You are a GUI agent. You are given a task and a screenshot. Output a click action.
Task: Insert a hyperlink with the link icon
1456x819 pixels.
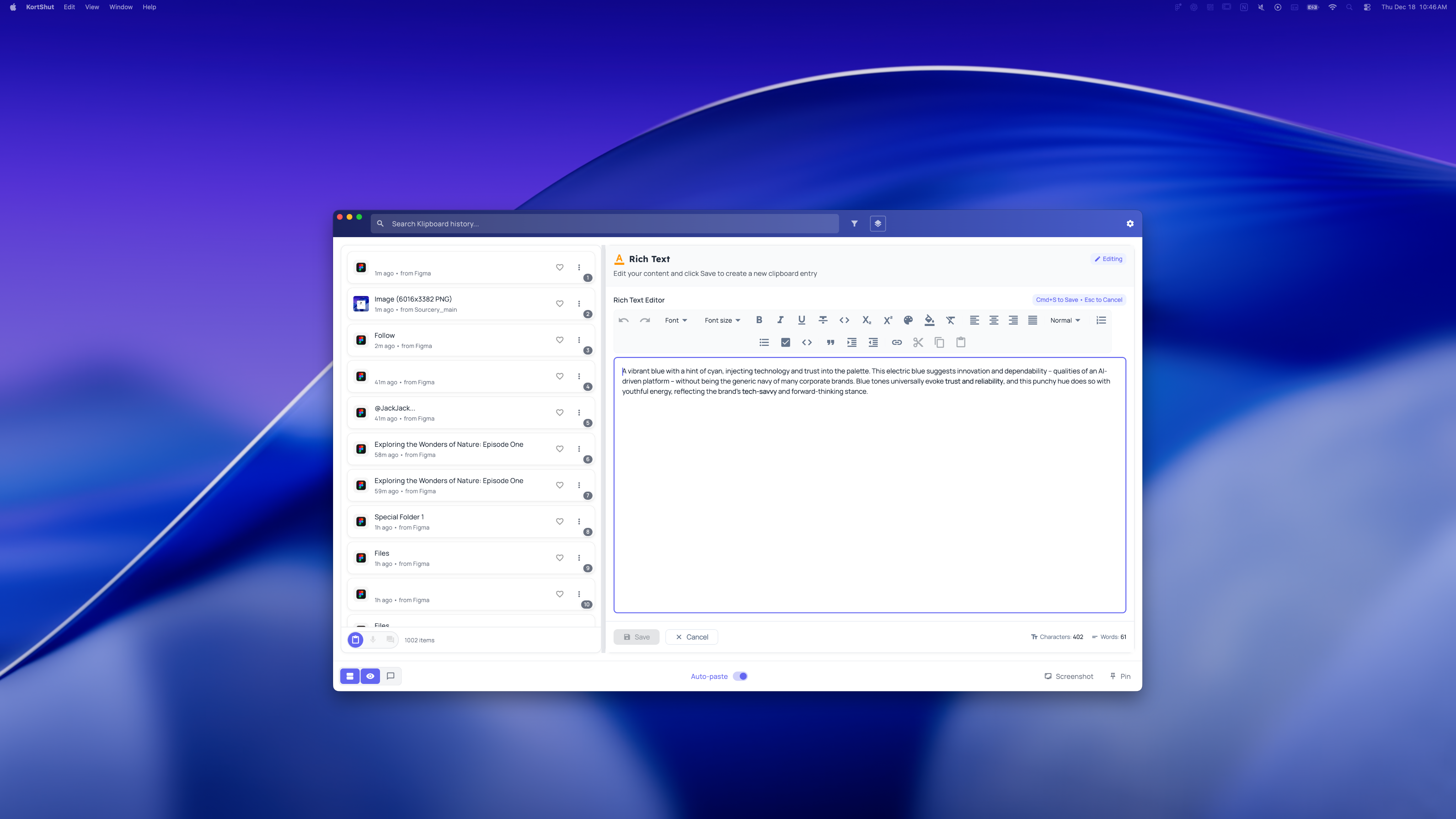[x=896, y=343]
